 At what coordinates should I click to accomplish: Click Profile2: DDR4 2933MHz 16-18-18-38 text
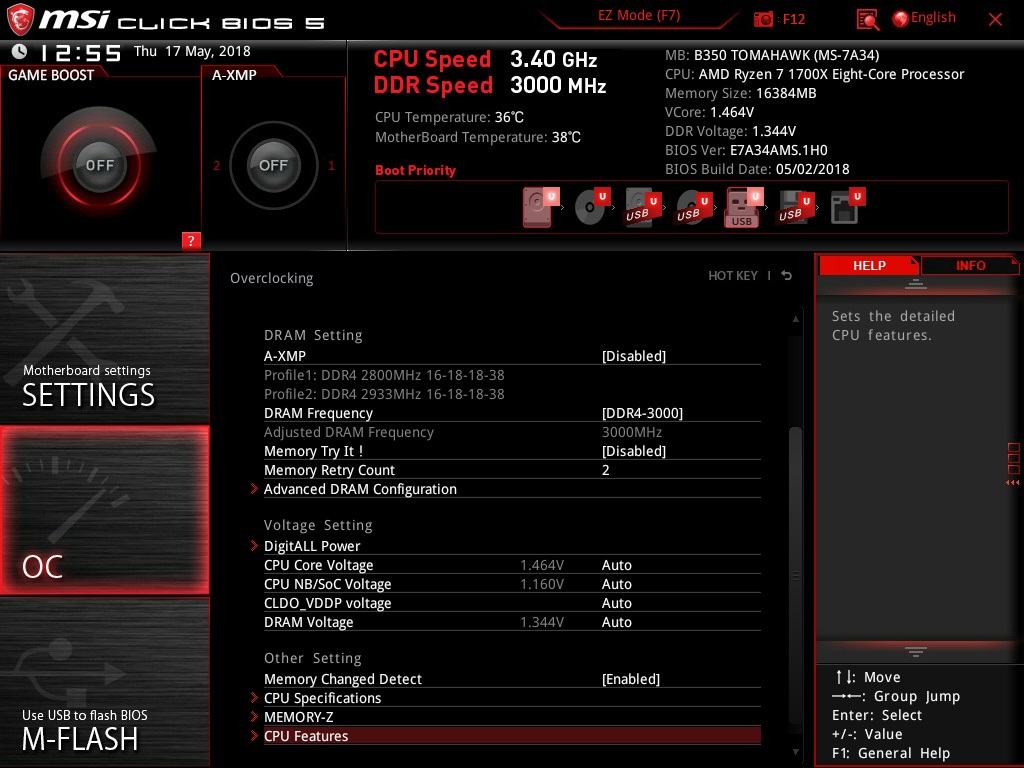click(384, 394)
